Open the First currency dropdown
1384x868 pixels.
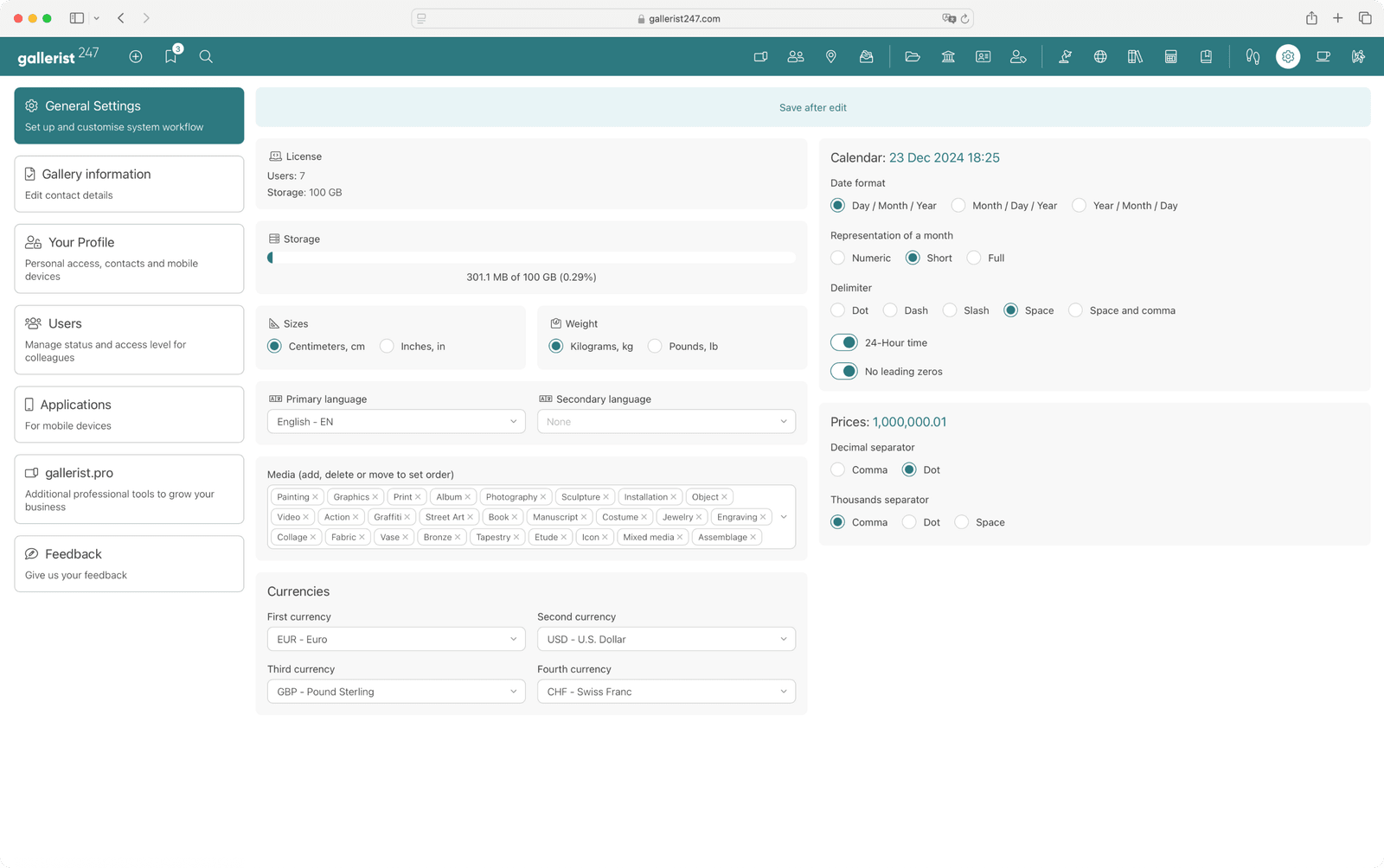tap(396, 639)
